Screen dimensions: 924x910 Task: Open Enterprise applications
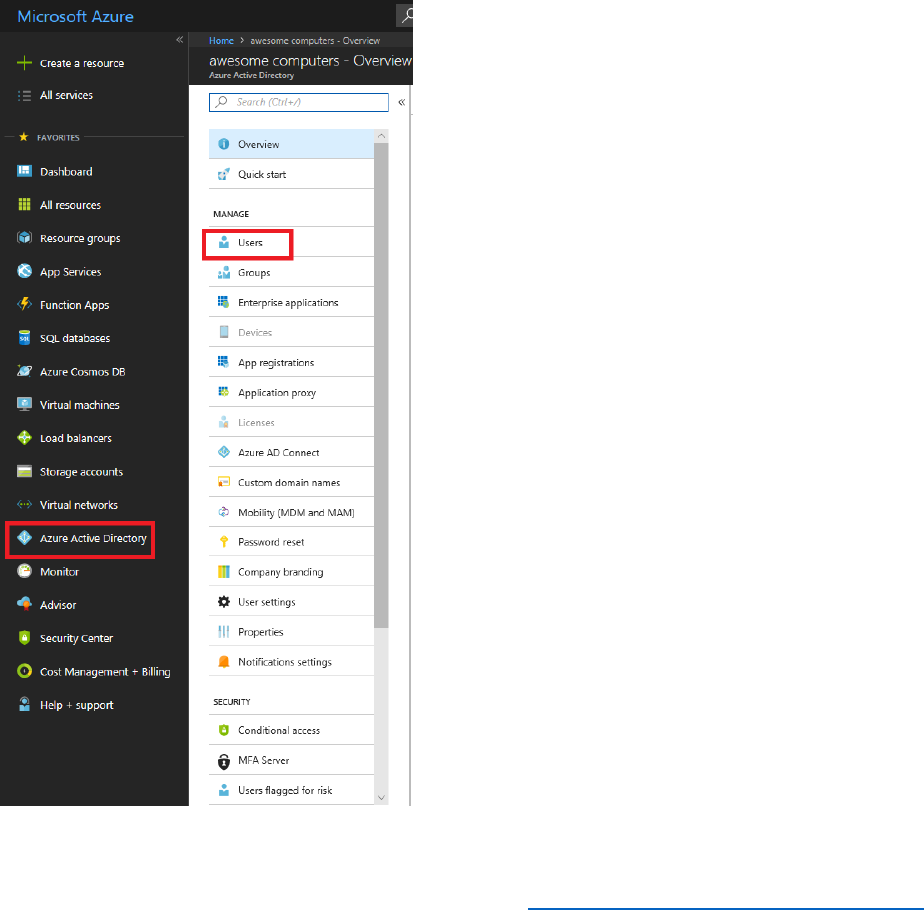pyautogui.click(x=291, y=302)
